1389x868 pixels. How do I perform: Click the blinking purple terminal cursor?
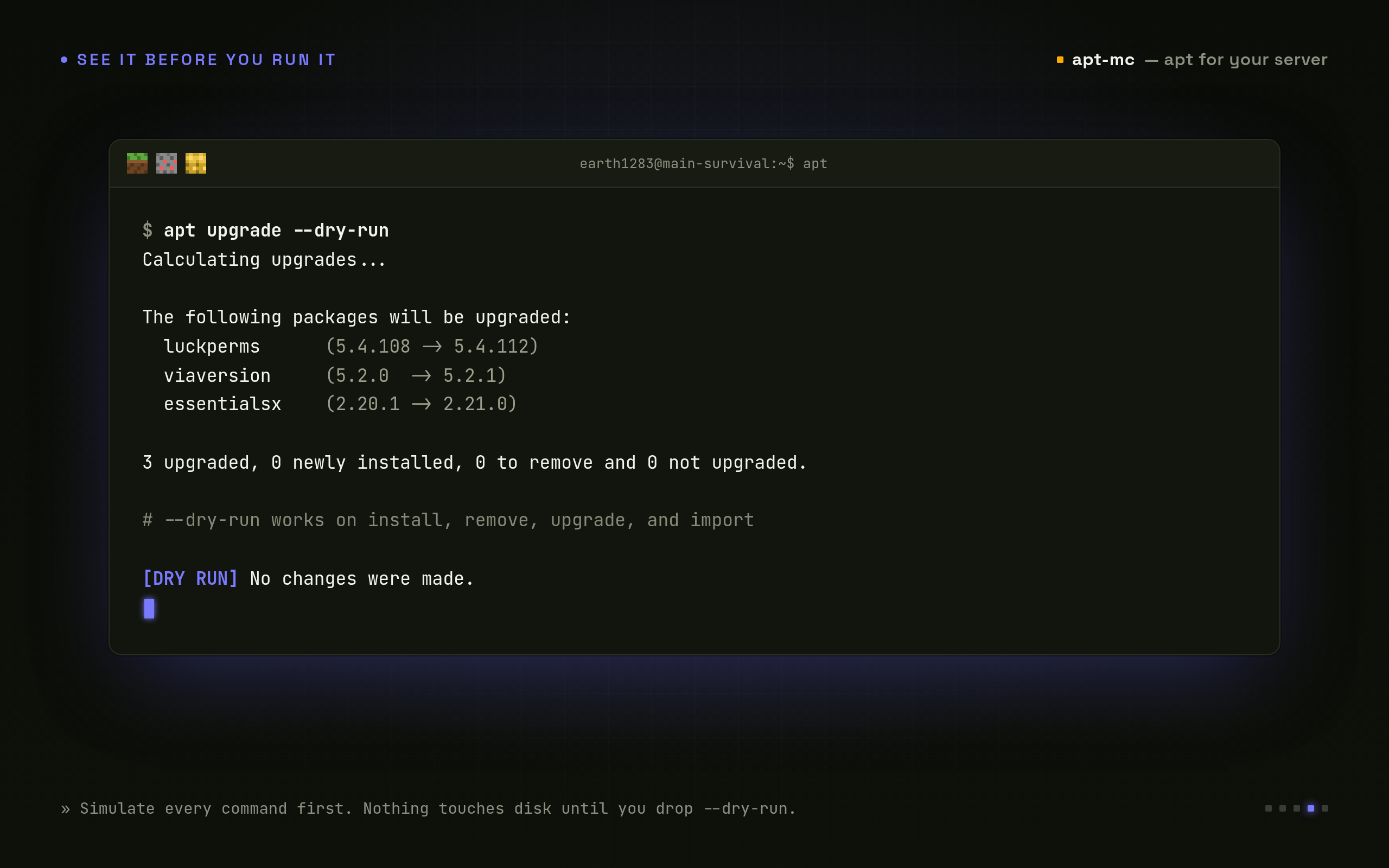point(149,609)
